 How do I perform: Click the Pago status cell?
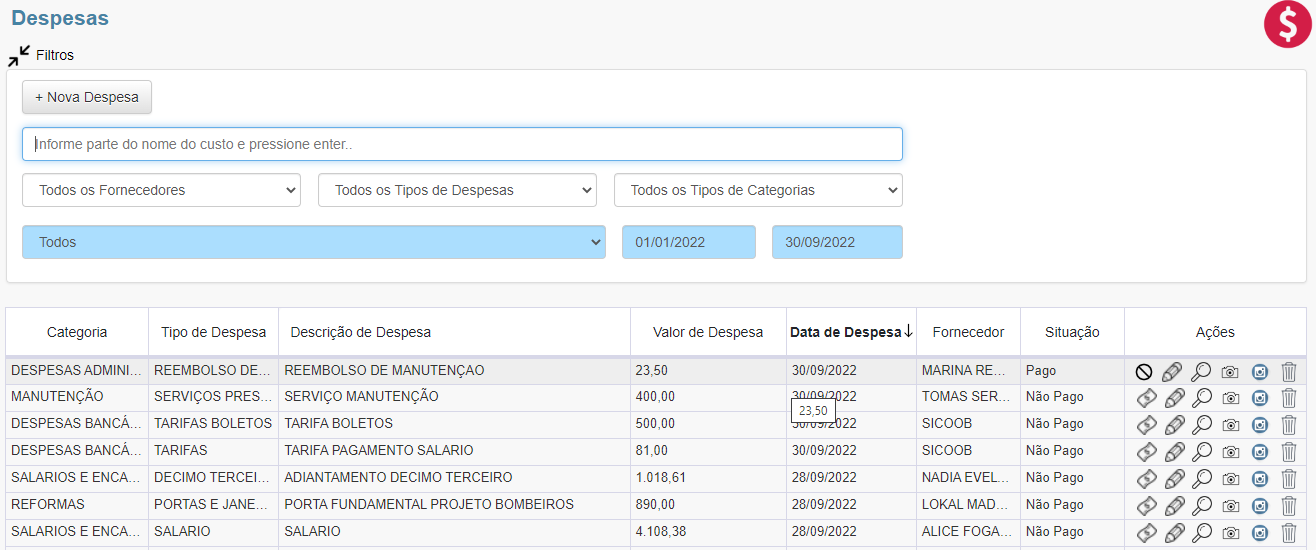1072,371
